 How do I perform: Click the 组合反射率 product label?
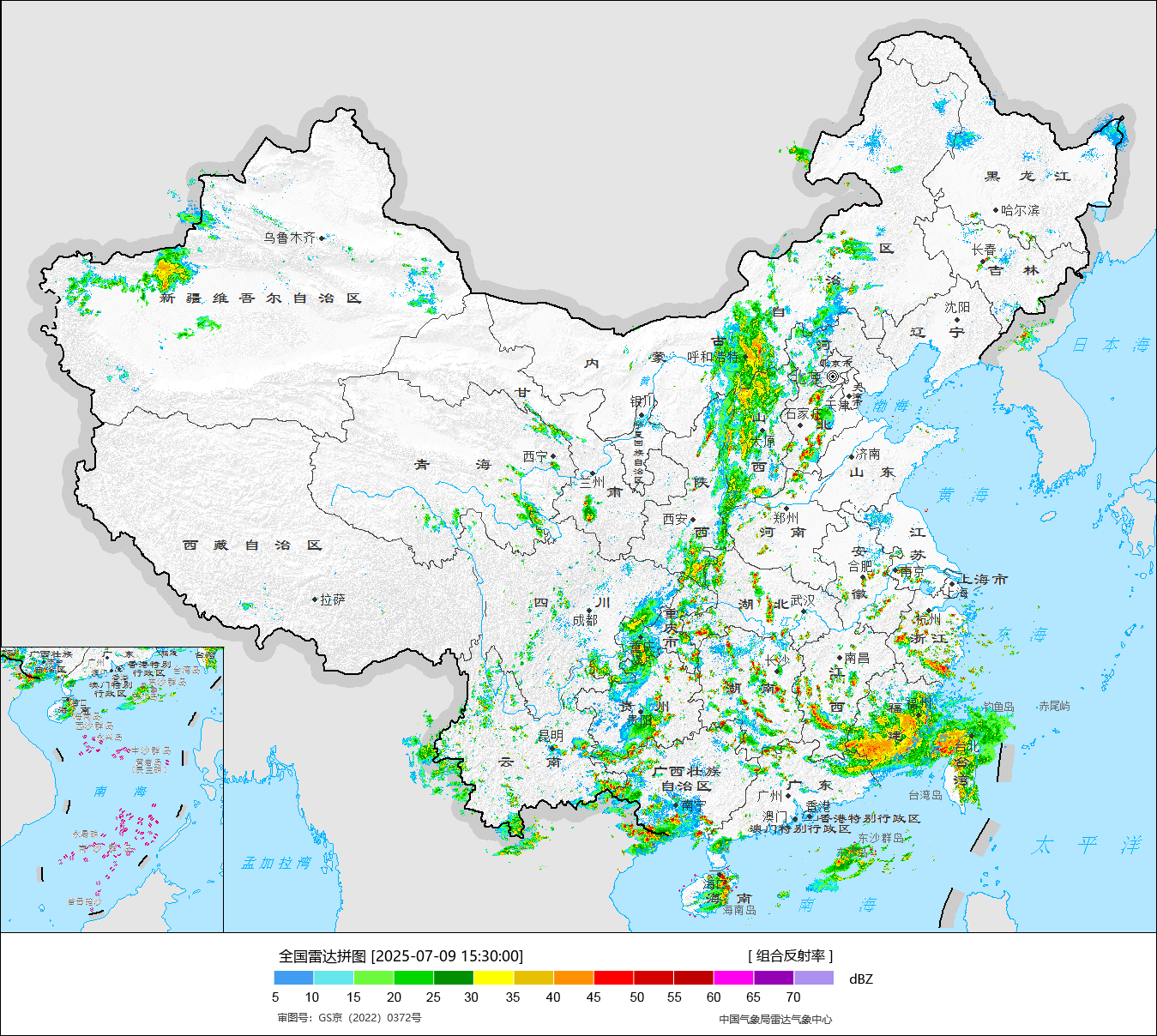point(790,956)
